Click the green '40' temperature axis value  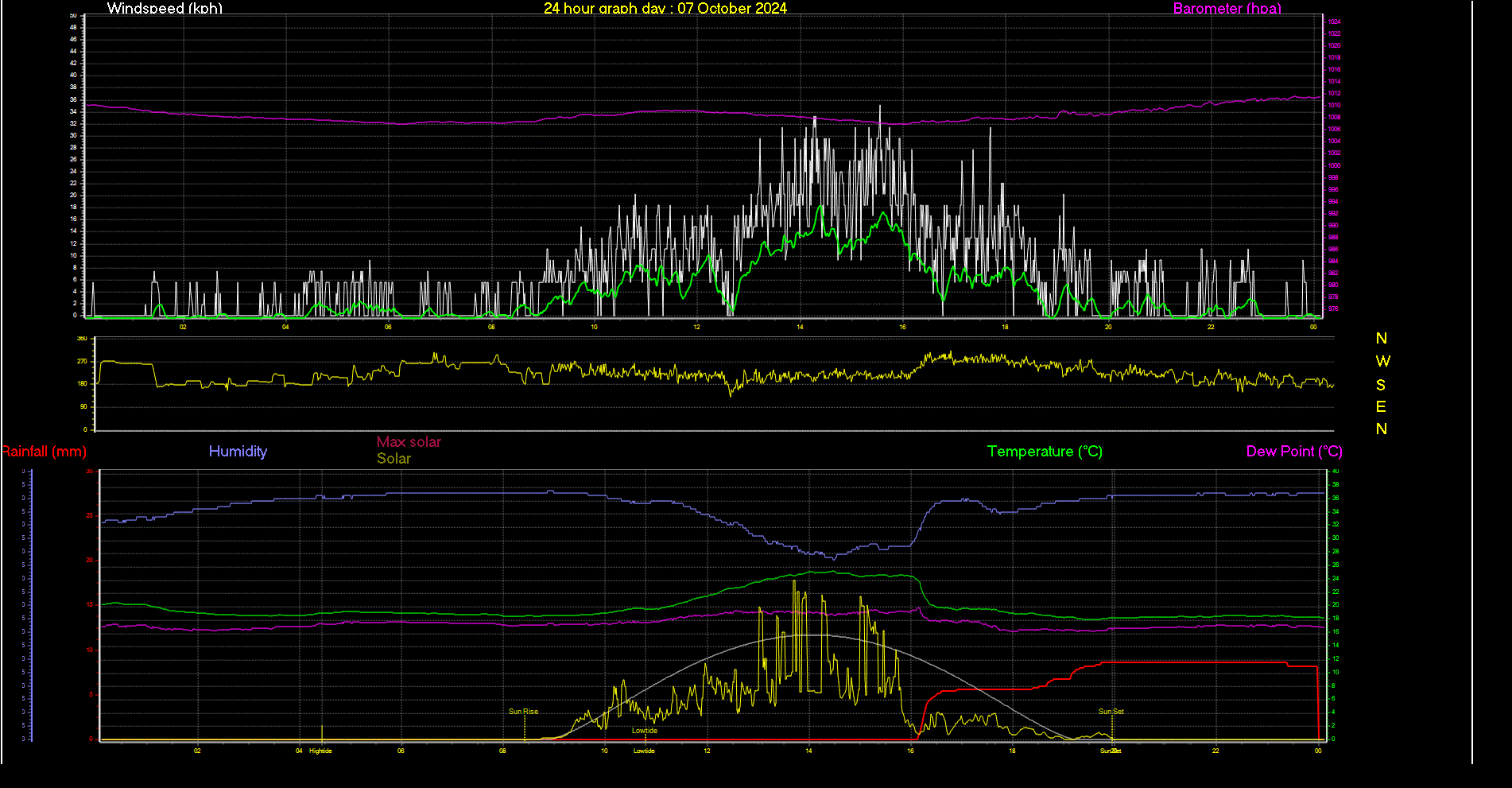coord(1336,471)
